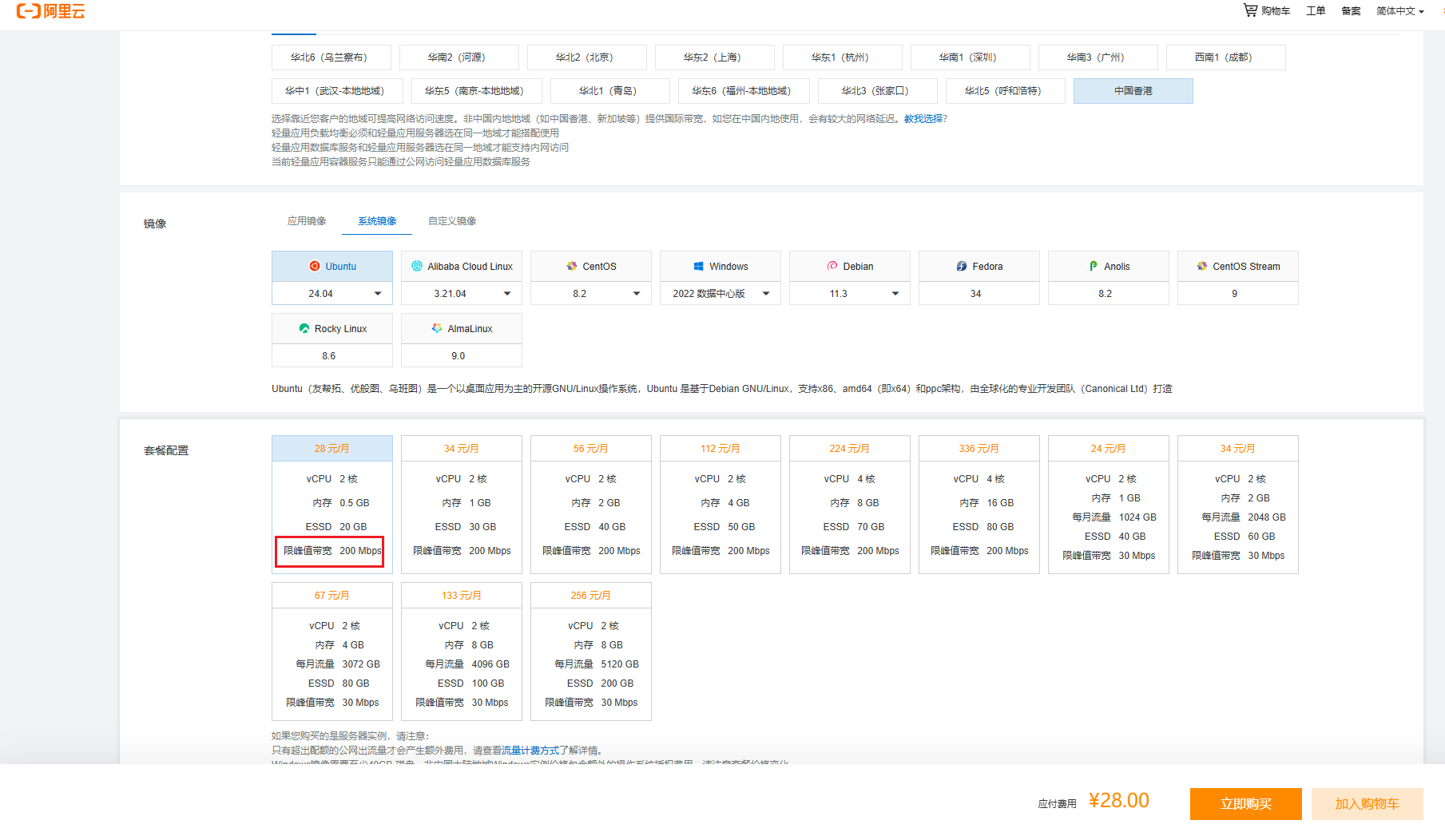The height and width of the screenshot is (840, 1445).
Task: Select region 华南2 (河源)
Action: (x=459, y=57)
